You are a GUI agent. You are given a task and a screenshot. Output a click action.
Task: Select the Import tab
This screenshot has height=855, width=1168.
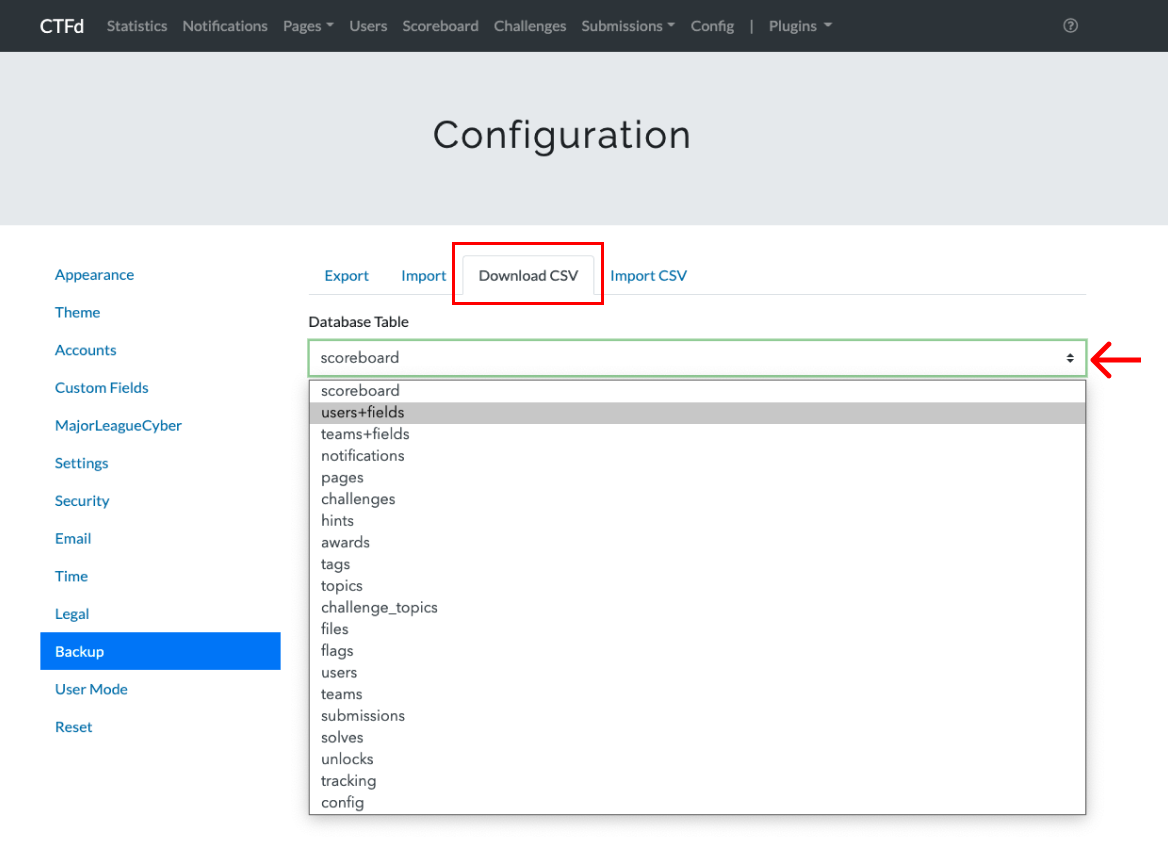coord(423,276)
